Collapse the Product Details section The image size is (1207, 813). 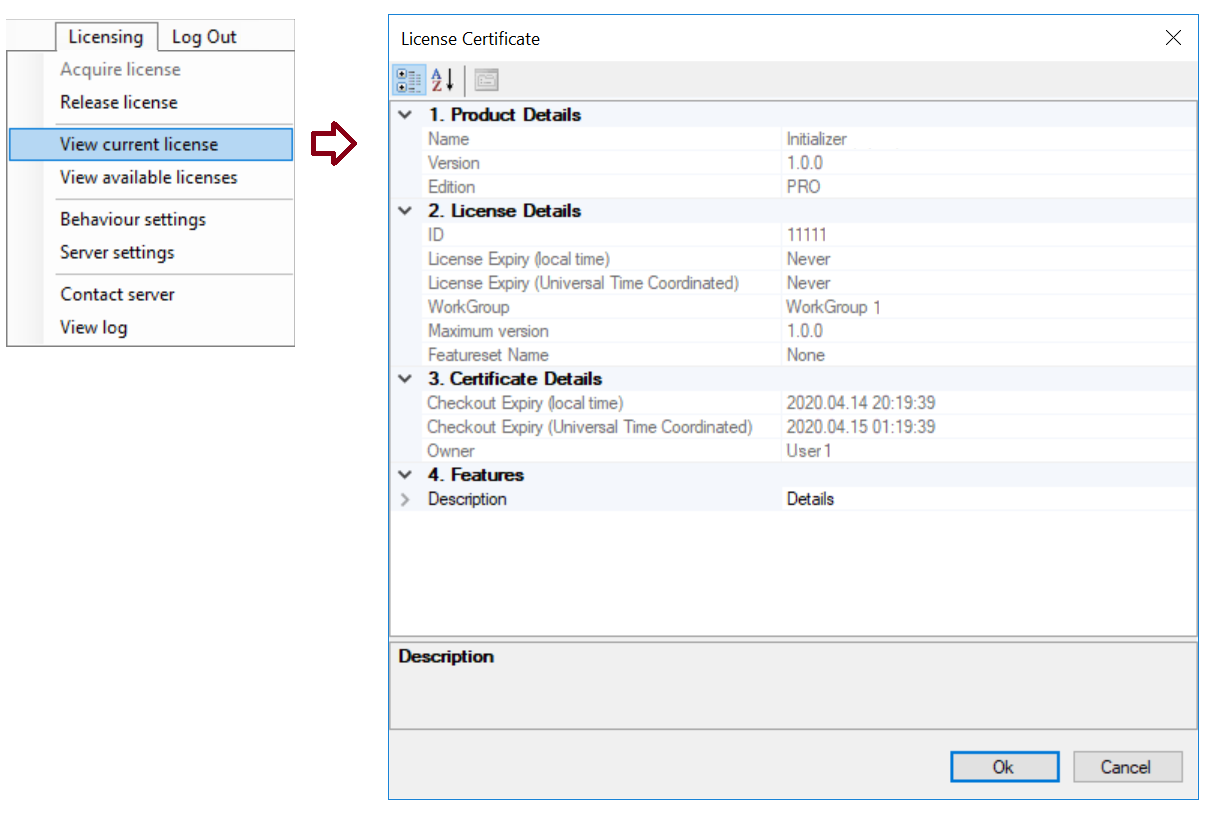point(405,115)
